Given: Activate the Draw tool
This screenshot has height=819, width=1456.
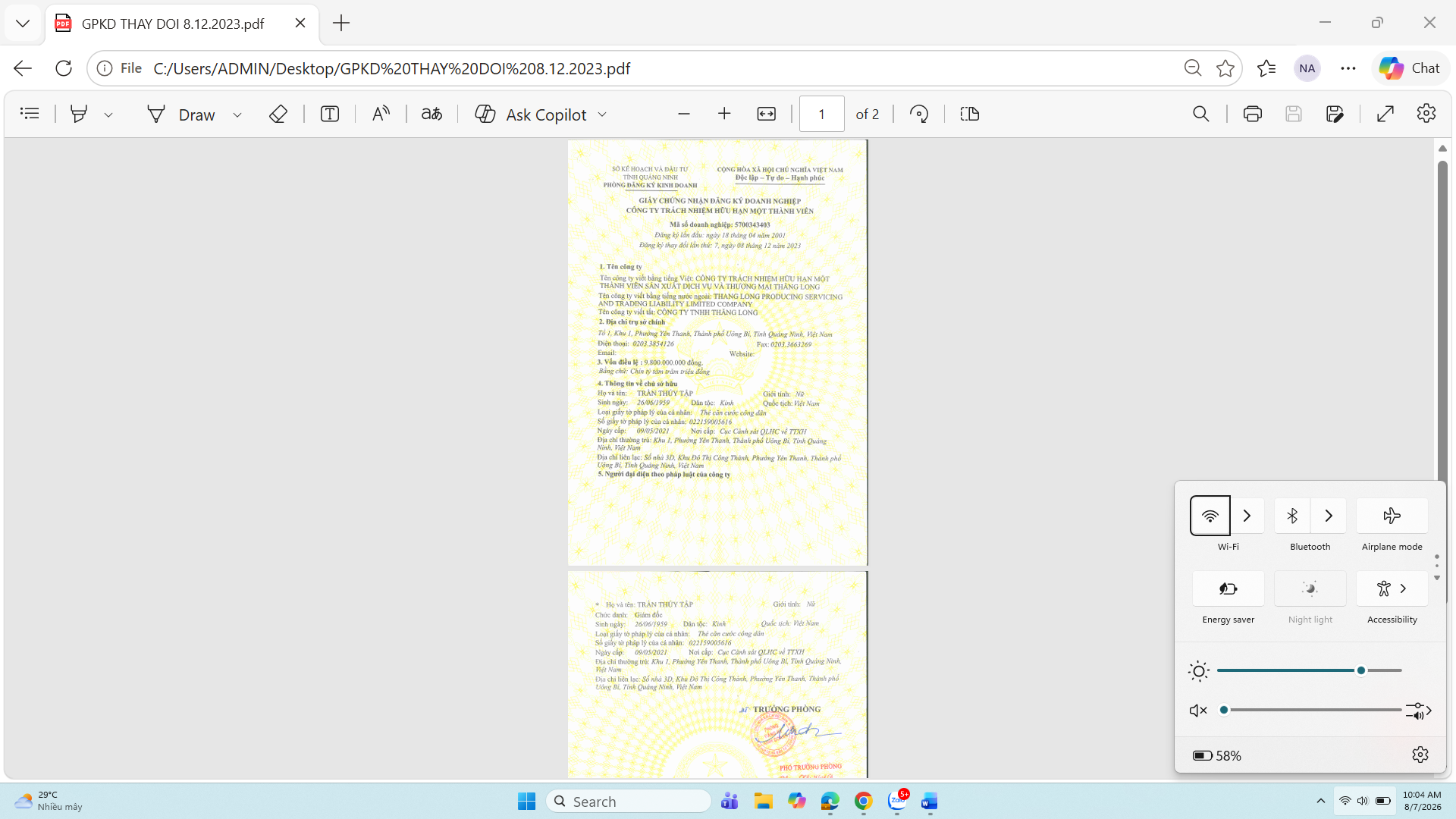Looking at the screenshot, I should pos(181,115).
